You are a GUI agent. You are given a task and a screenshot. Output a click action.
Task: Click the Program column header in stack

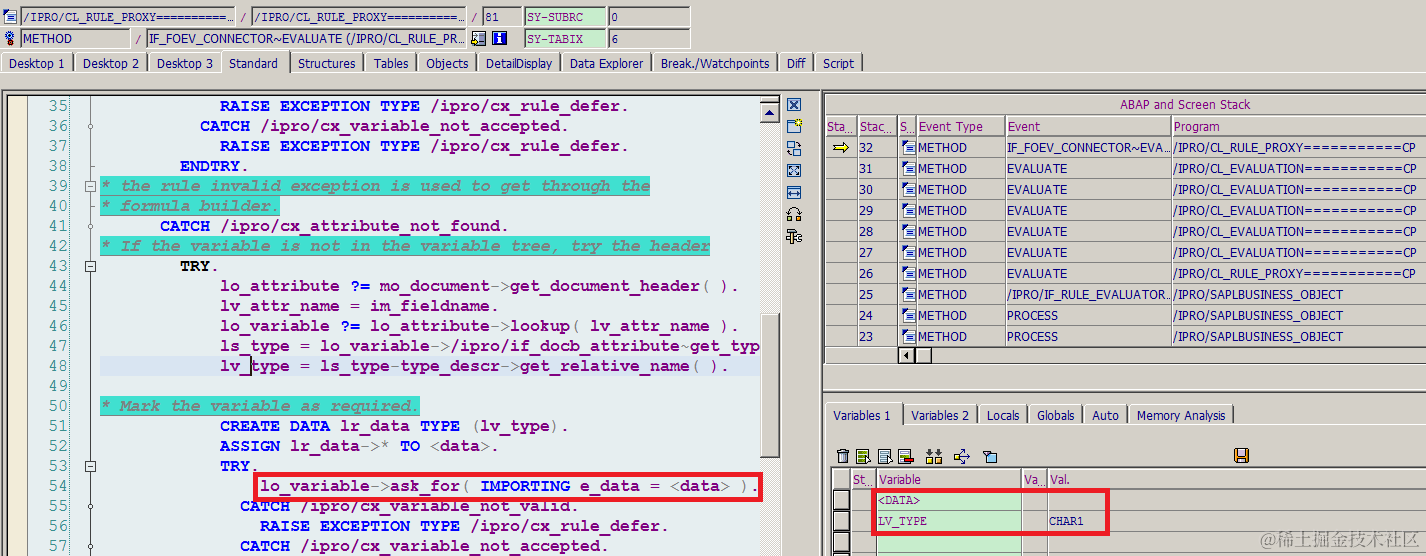pyautogui.click(x=1297, y=127)
